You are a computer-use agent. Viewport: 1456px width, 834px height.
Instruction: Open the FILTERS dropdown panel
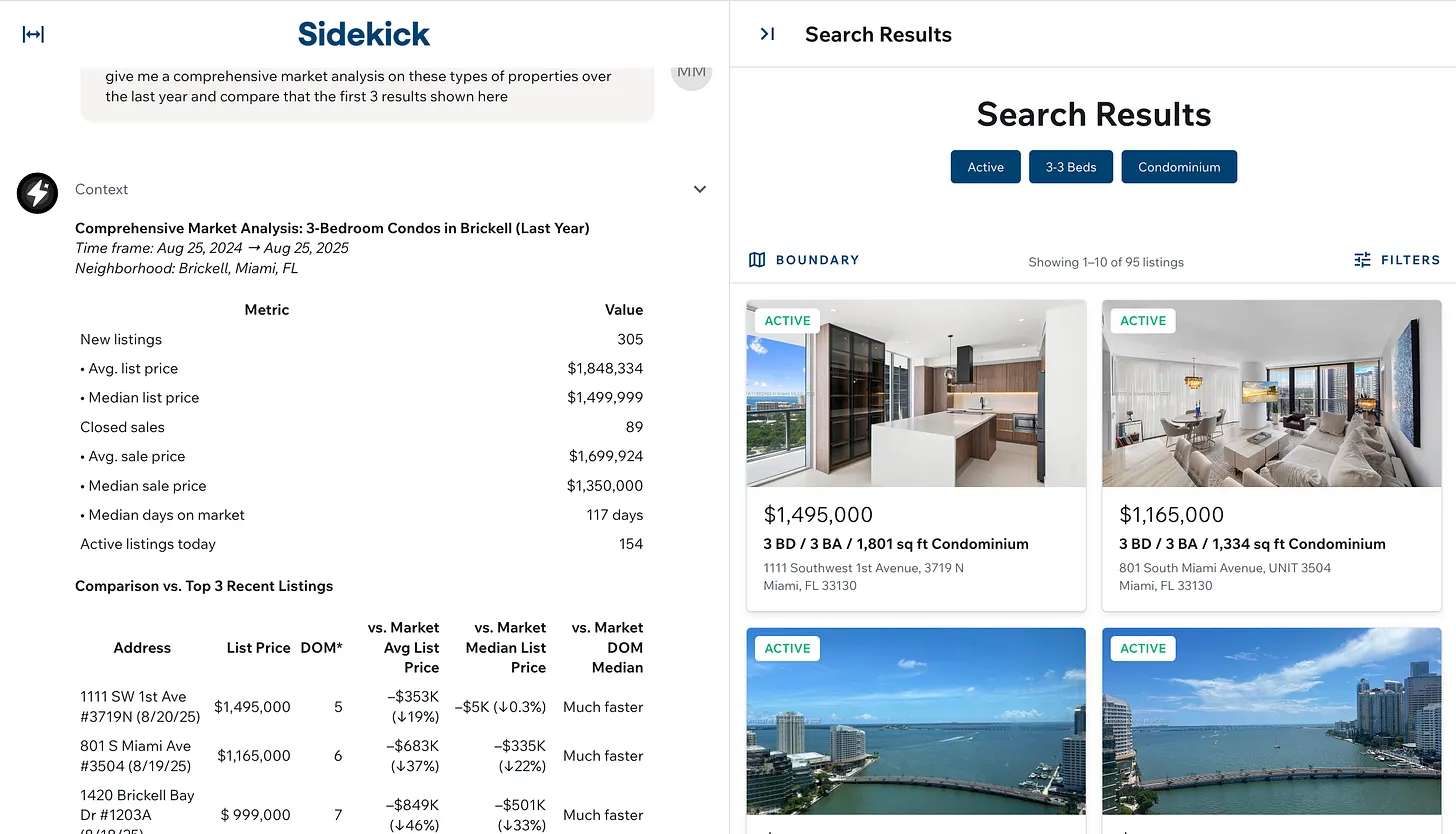point(1397,259)
